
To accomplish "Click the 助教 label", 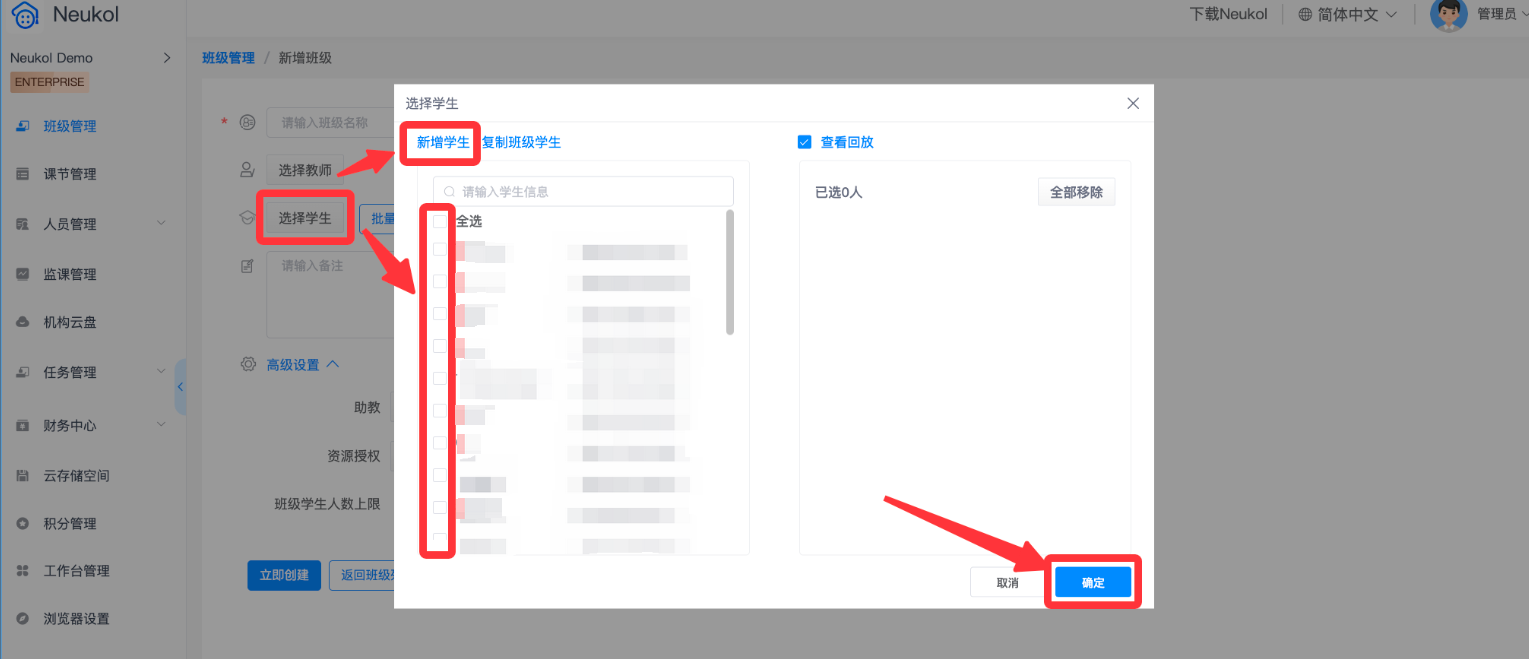I will point(367,407).
